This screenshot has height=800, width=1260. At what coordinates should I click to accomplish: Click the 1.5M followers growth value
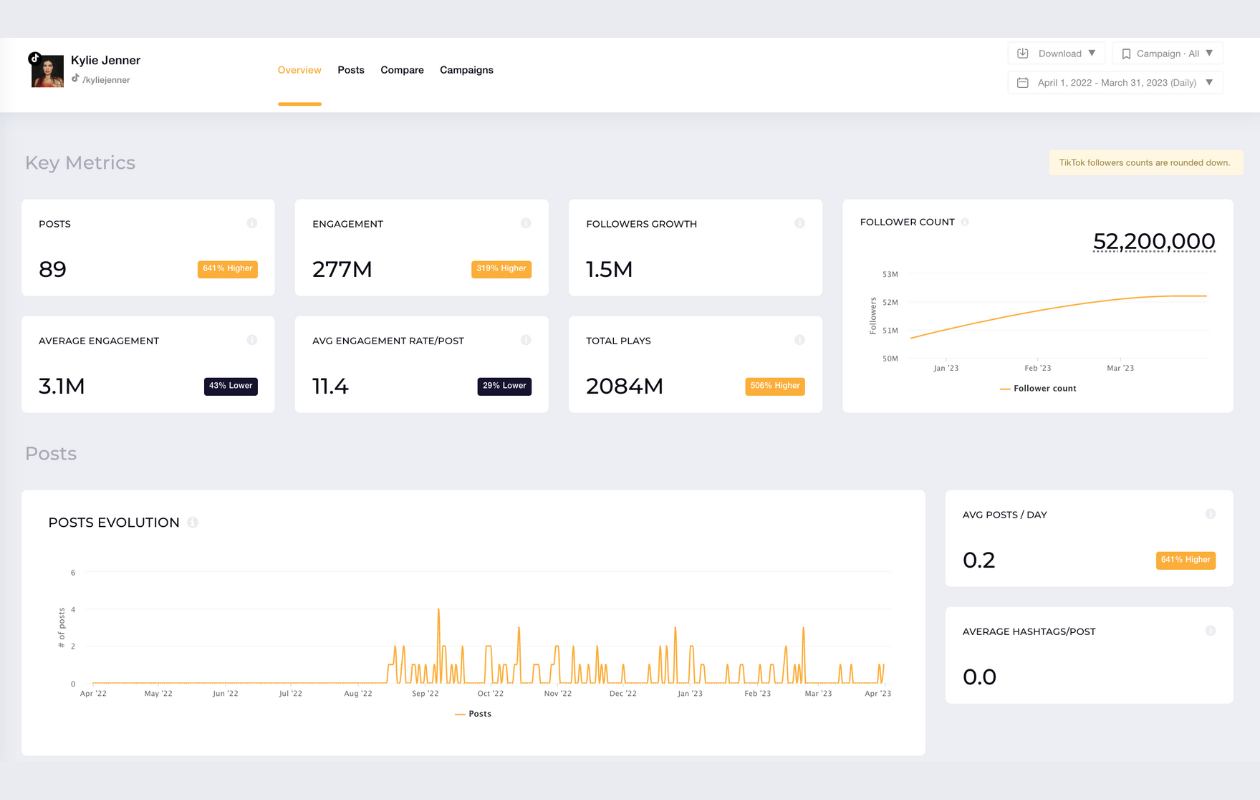(610, 269)
